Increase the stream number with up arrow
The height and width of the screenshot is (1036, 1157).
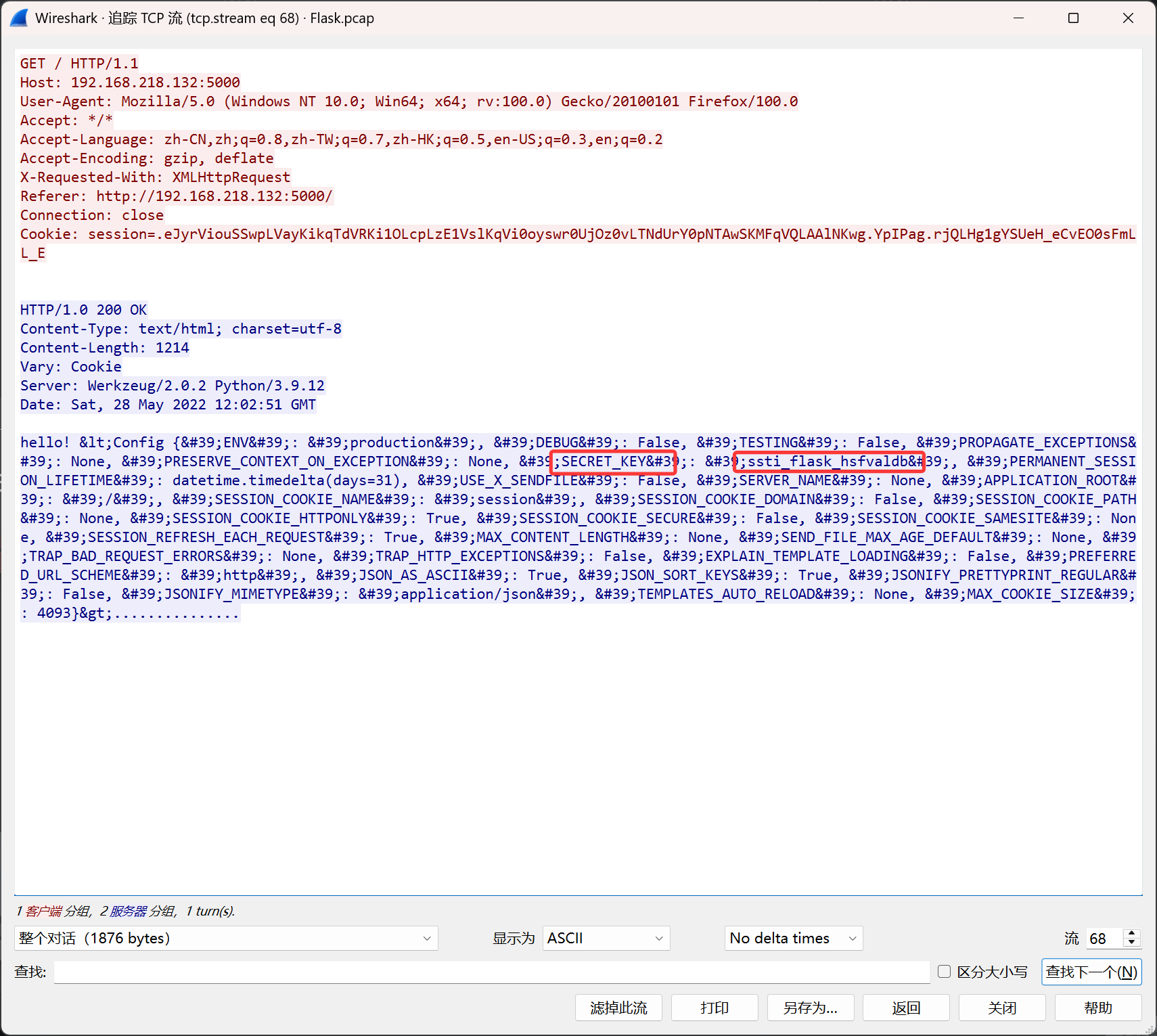[1132, 933]
